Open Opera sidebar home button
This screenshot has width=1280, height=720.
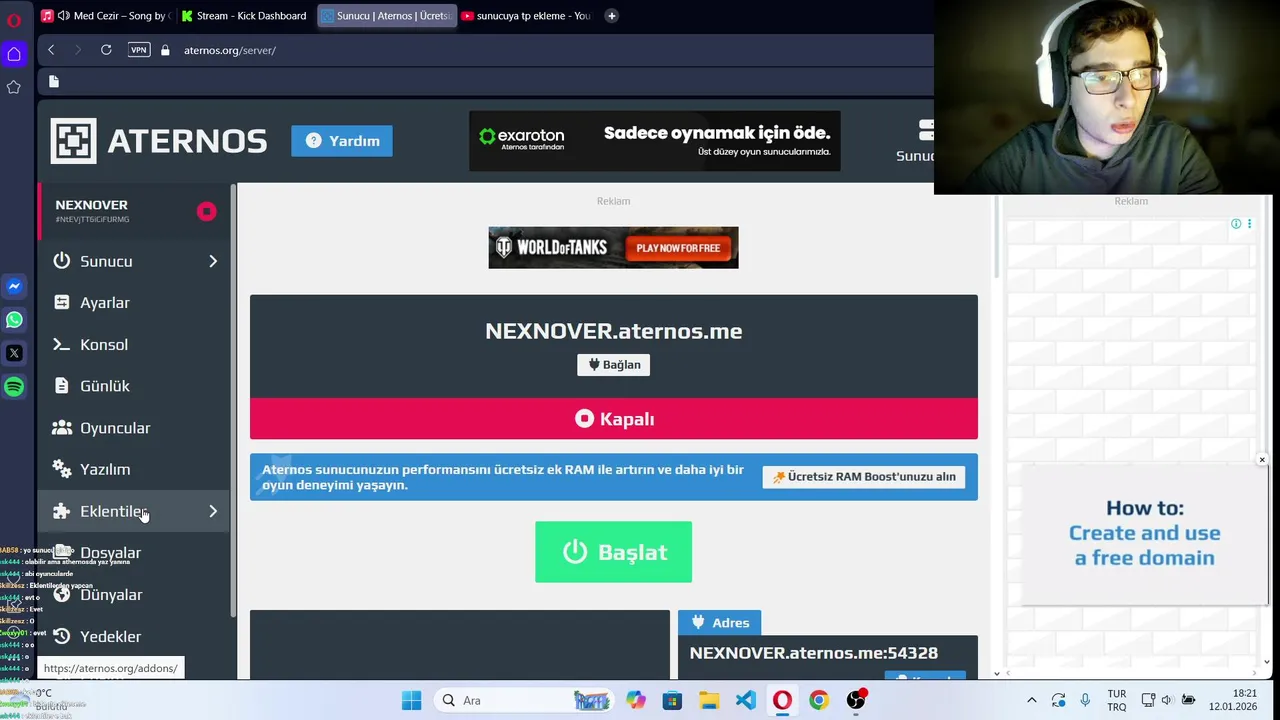14,54
